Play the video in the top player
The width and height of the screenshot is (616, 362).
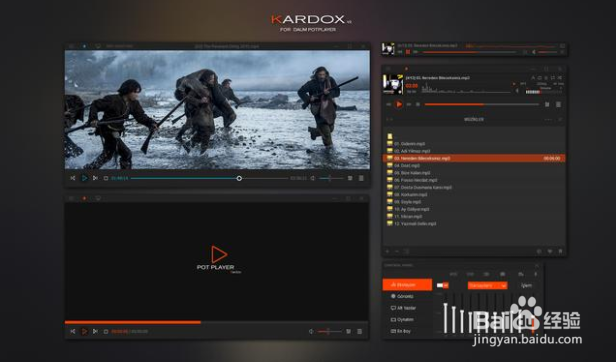tap(84, 178)
